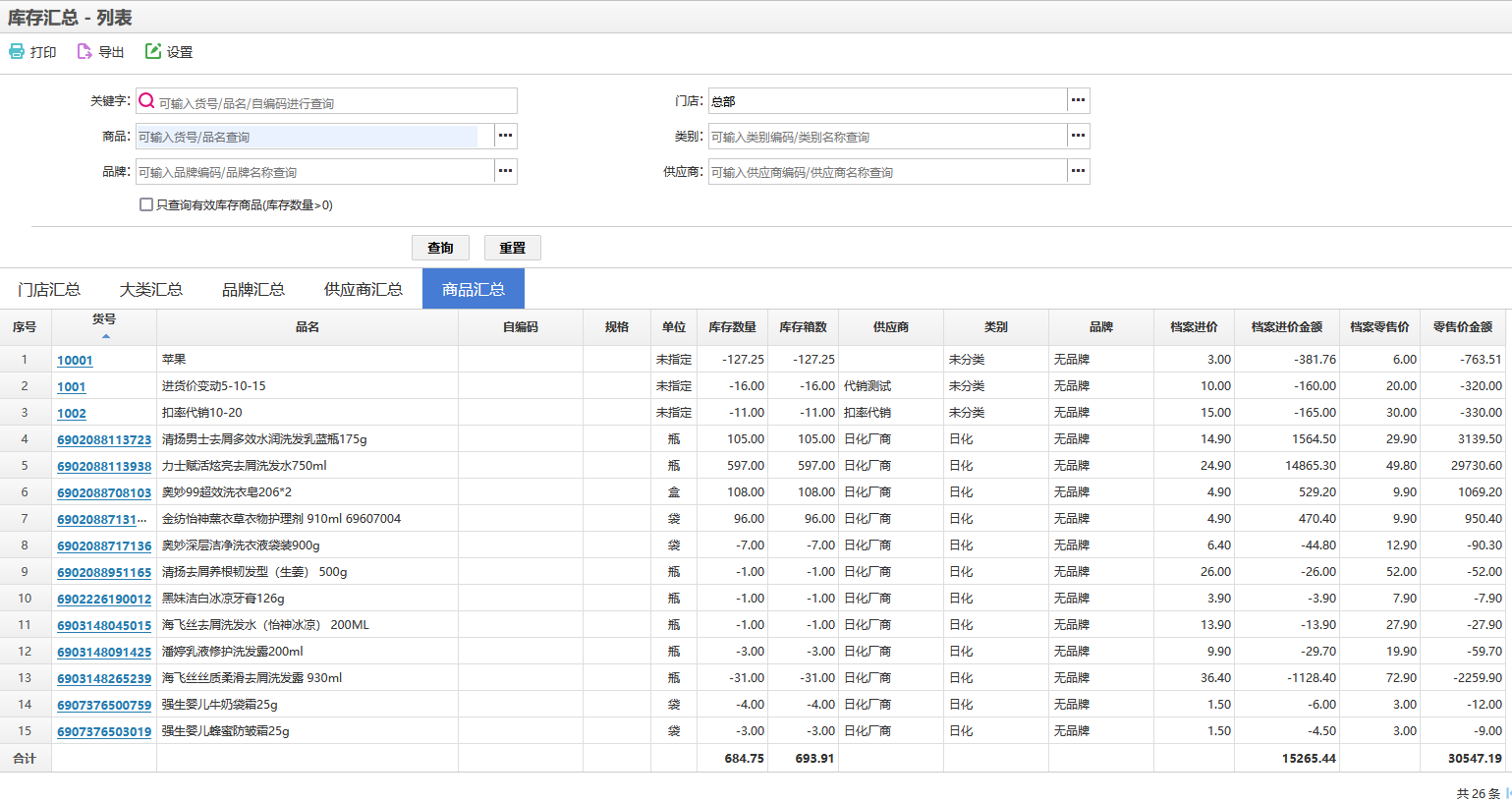Open product link 6907376503019
Image resolution: width=1512 pixels, height=803 pixels.
pyautogui.click(x=104, y=732)
